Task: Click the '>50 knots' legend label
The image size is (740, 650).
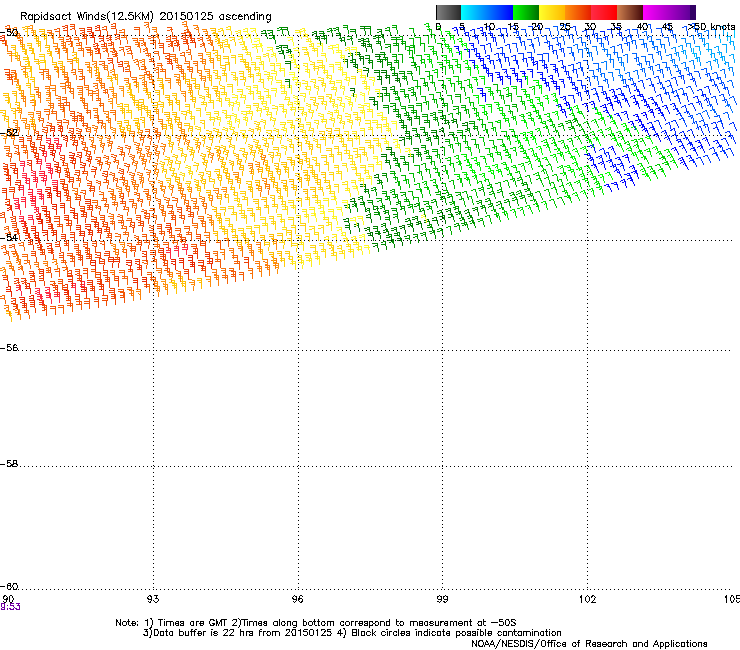Action: tap(711, 27)
